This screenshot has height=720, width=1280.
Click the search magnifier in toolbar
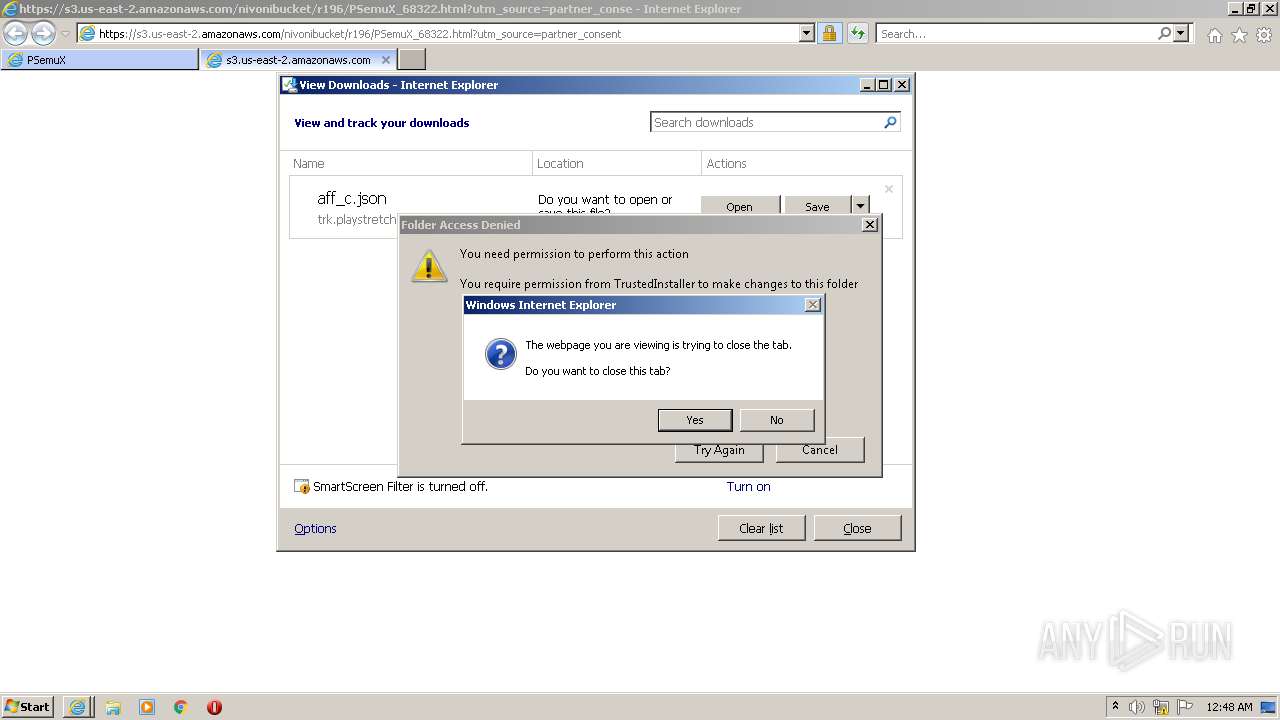click(x=1164, y=33)
